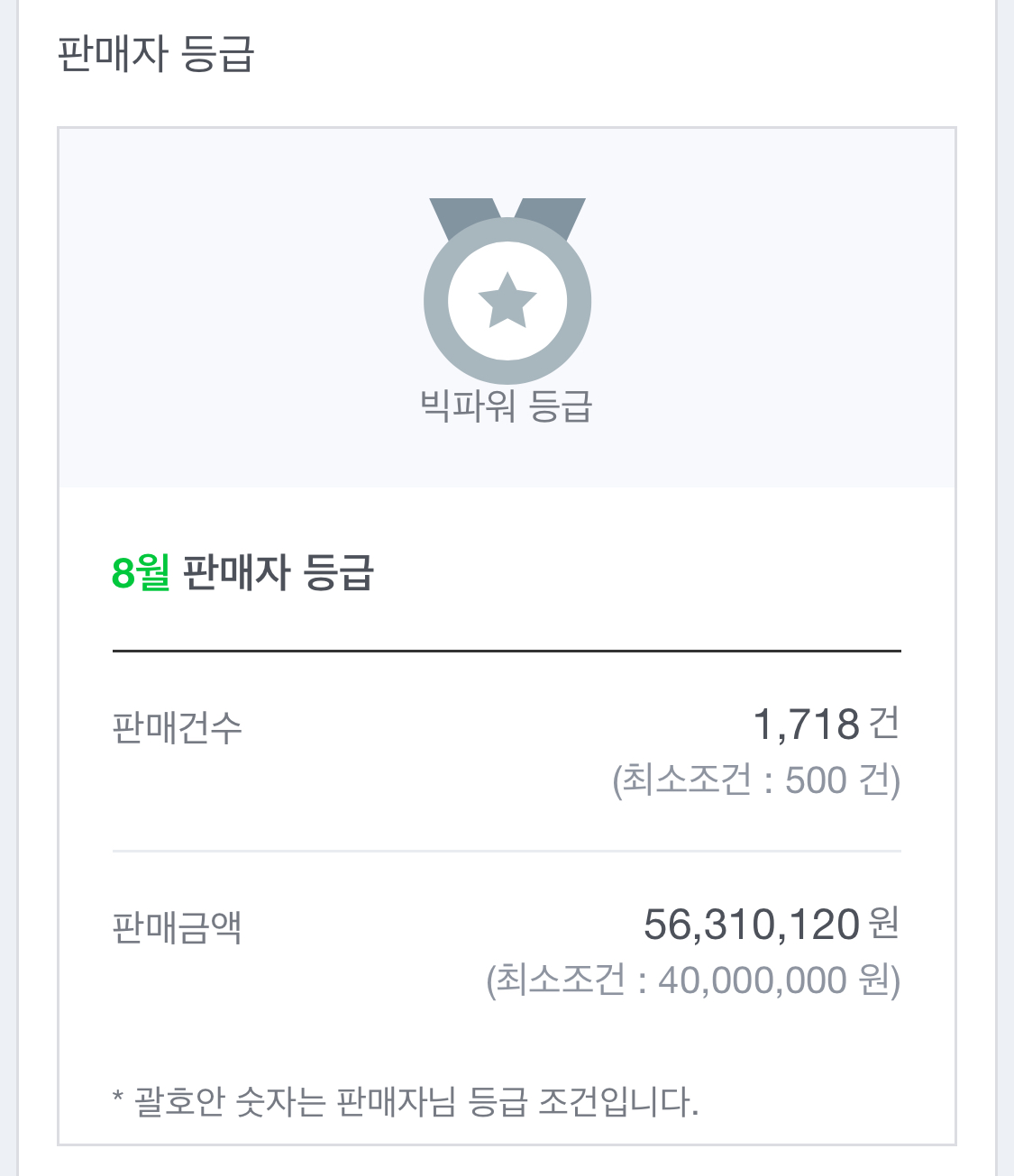
Task: Click the 최소조건 40,000,000 원 requirement text
Action: click(693, 980)
